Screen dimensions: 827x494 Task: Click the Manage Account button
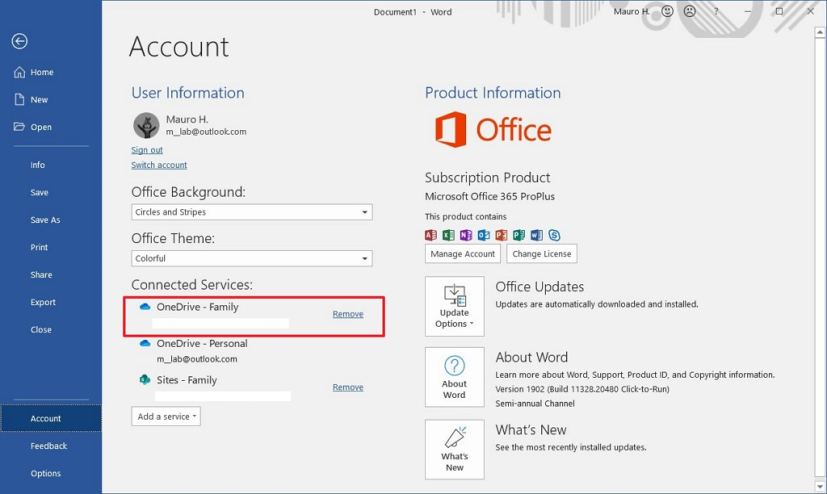tap(463, 254)
